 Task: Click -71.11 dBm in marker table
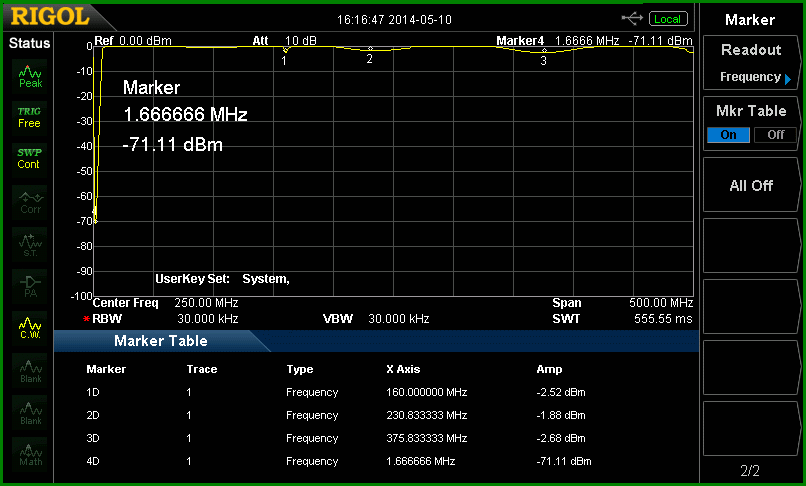564,461
